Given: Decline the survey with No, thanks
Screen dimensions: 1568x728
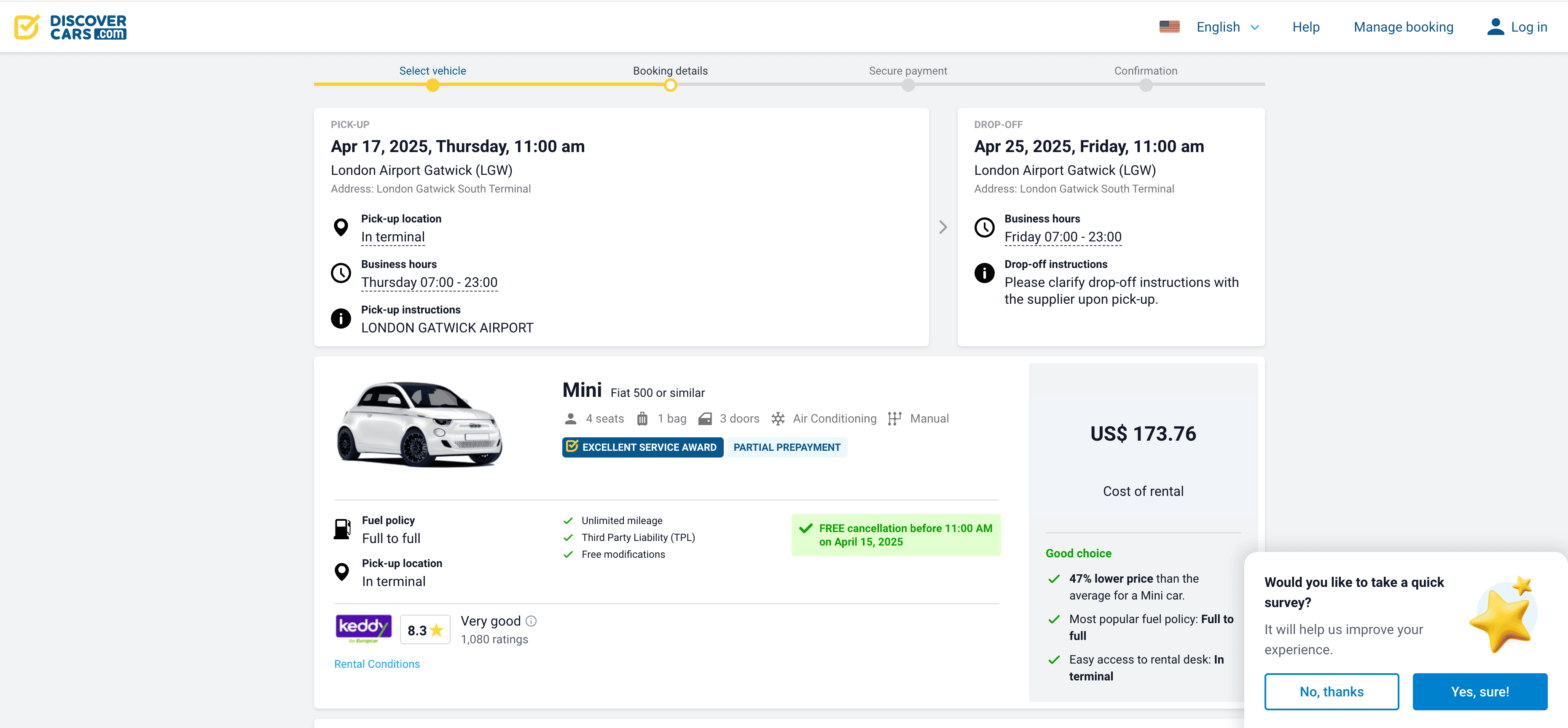Looking at the screenshot, I should [1331, 691].
